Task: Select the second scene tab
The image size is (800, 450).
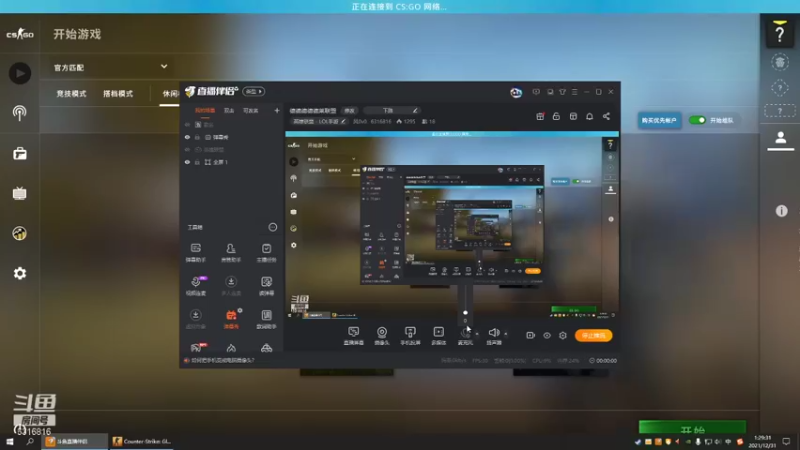Action: (x=229, y=110)
